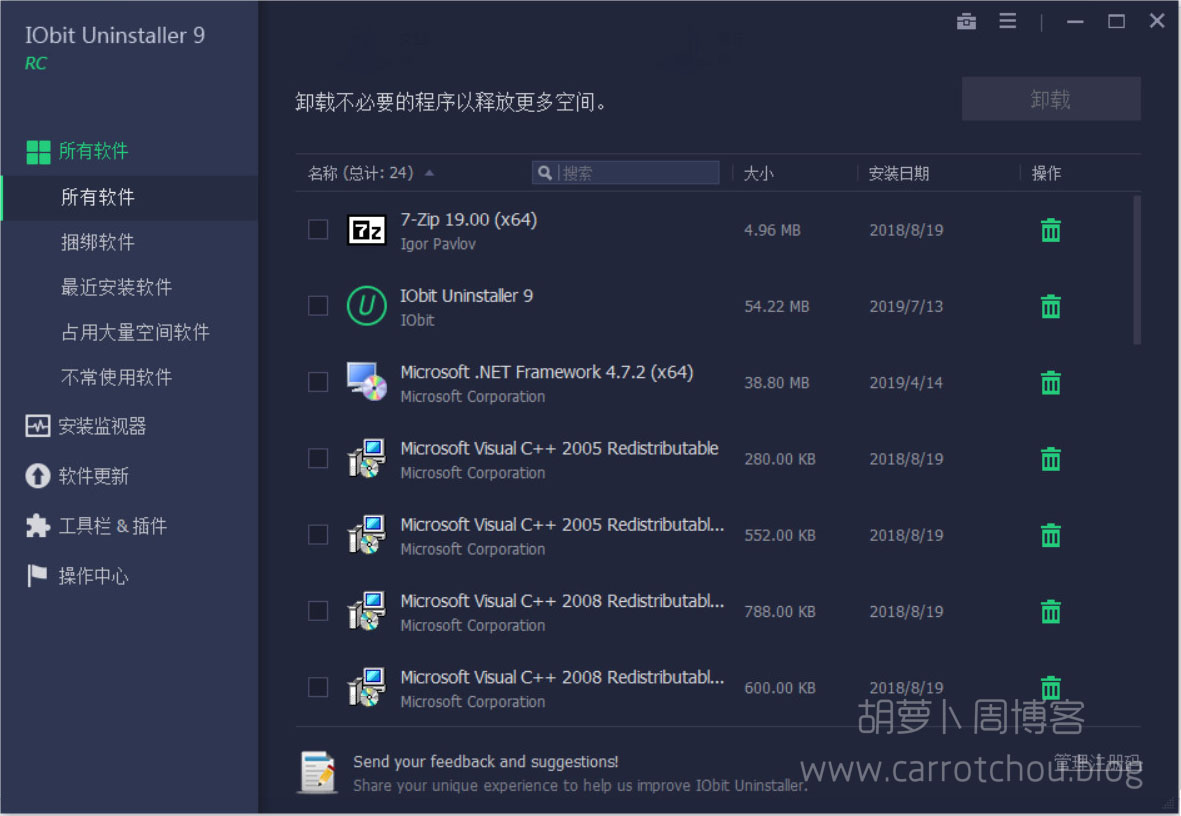Click the 54.22 MB size value
This screenshot has width=1181, height=816.
[x=777, y=307]
